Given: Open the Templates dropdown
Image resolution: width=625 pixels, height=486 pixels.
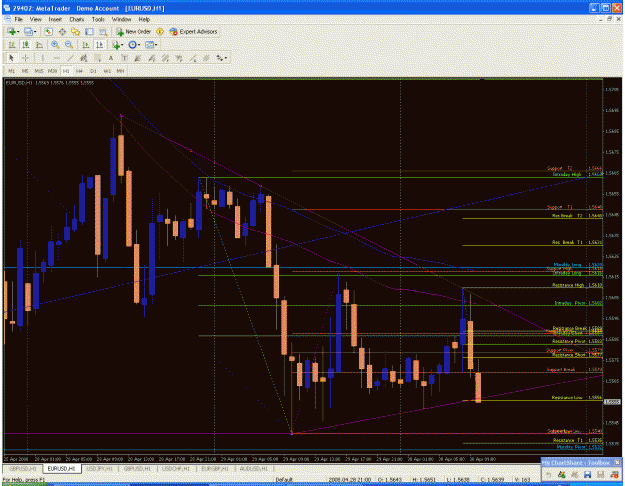Looking at the screenshot, I should pos(151,45).
